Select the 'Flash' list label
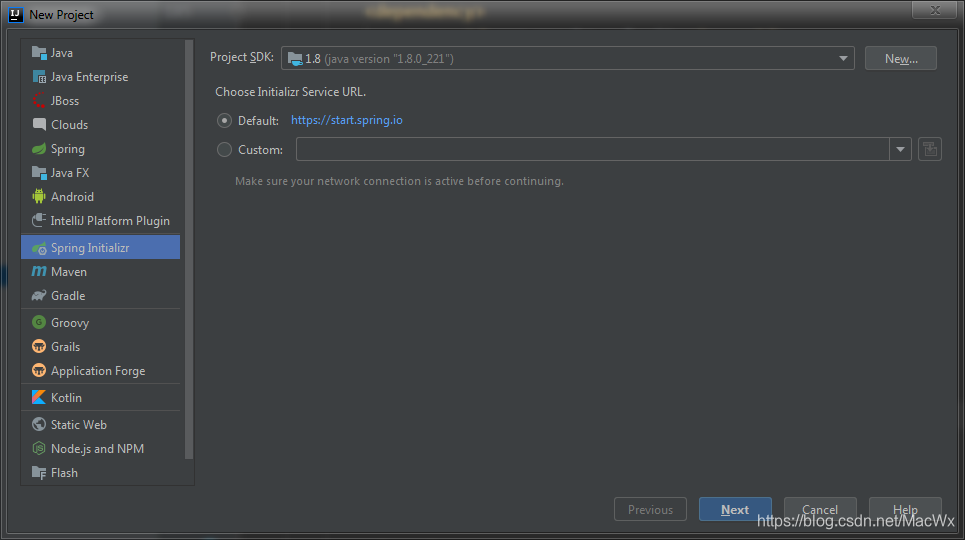The width and height of the screenshot is (965, 540). pyautogui.click(x=65, y=473)
